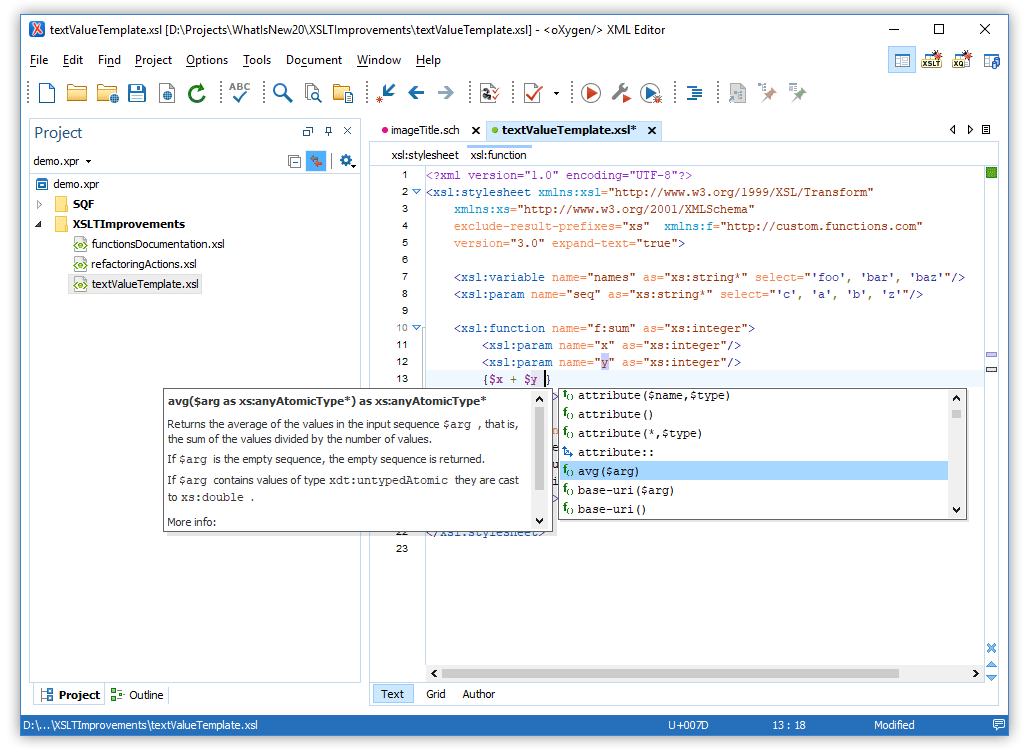This screenshot has width=1030, height=750.
Task: Select Text editing mode
Action: click(392, 694)
